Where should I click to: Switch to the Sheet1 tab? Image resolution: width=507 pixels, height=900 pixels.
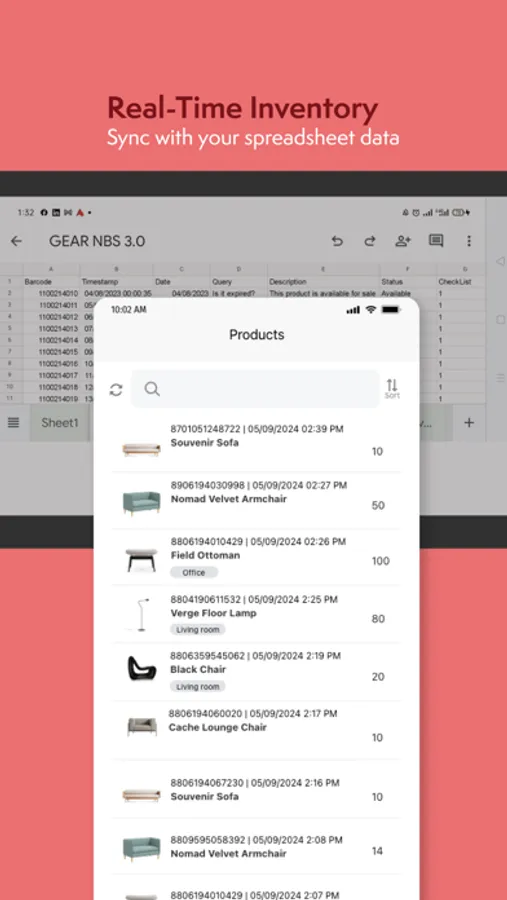[x=60, y=423]
